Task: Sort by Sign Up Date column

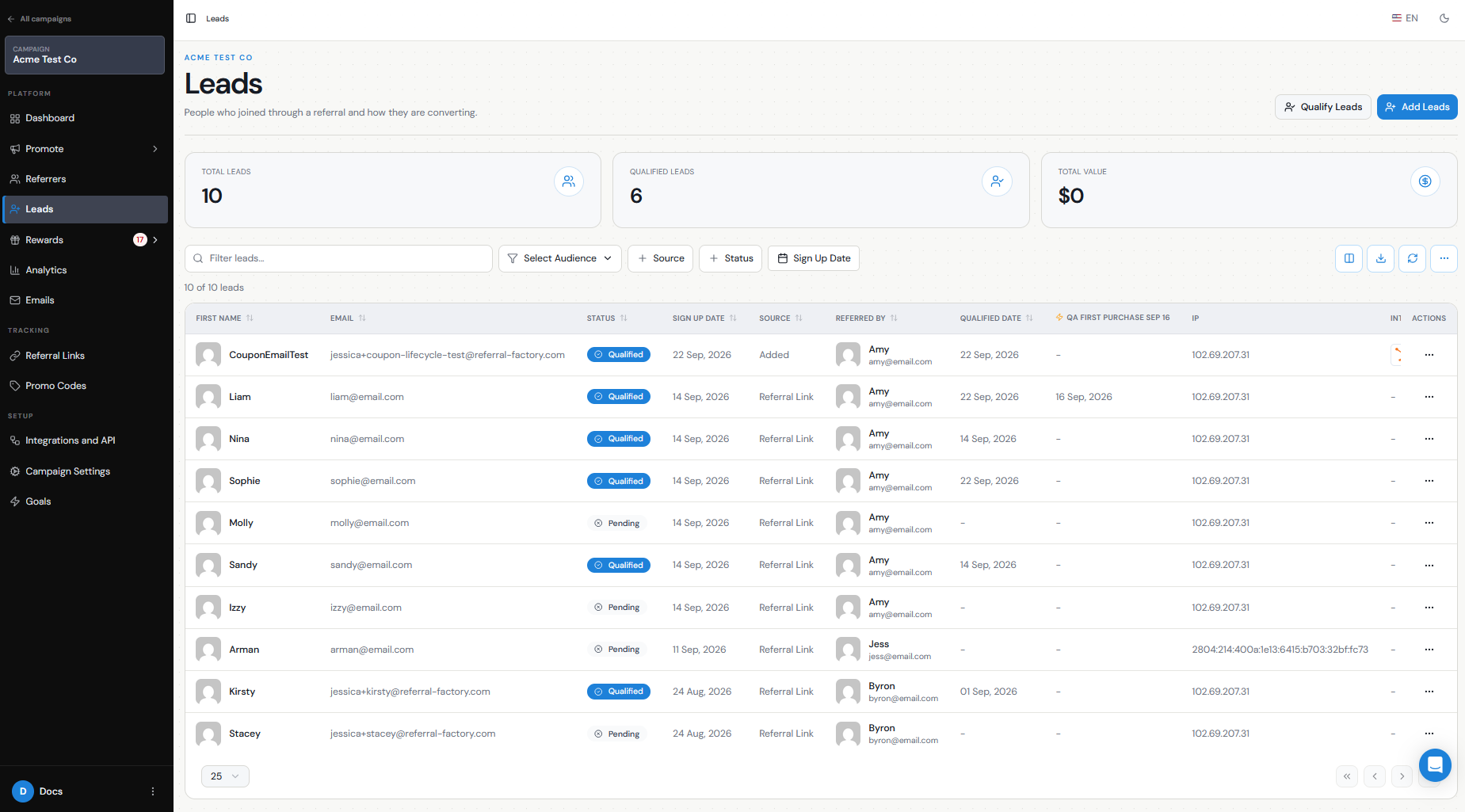Action: (705, 318)
